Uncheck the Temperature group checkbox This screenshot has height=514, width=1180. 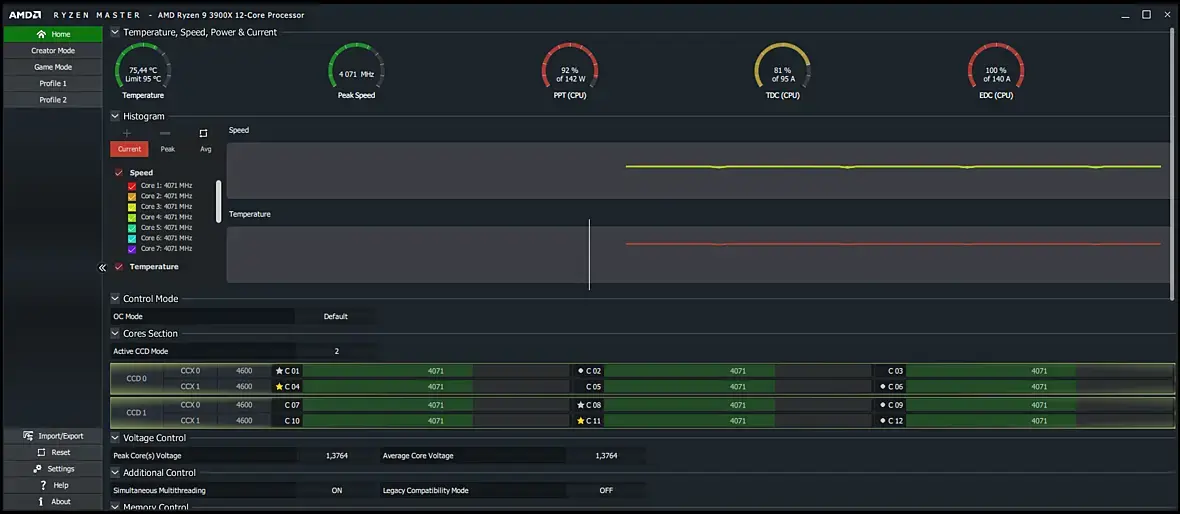point(118,266)
